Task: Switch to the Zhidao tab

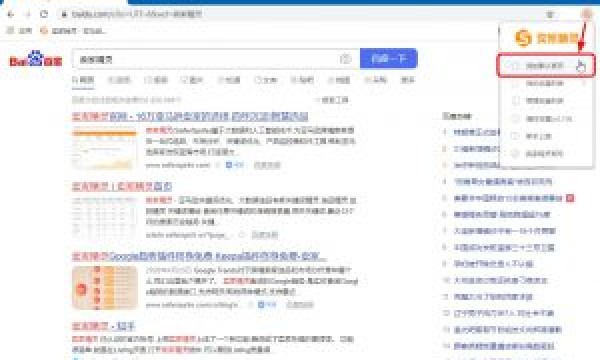Action: pos(229,80)
